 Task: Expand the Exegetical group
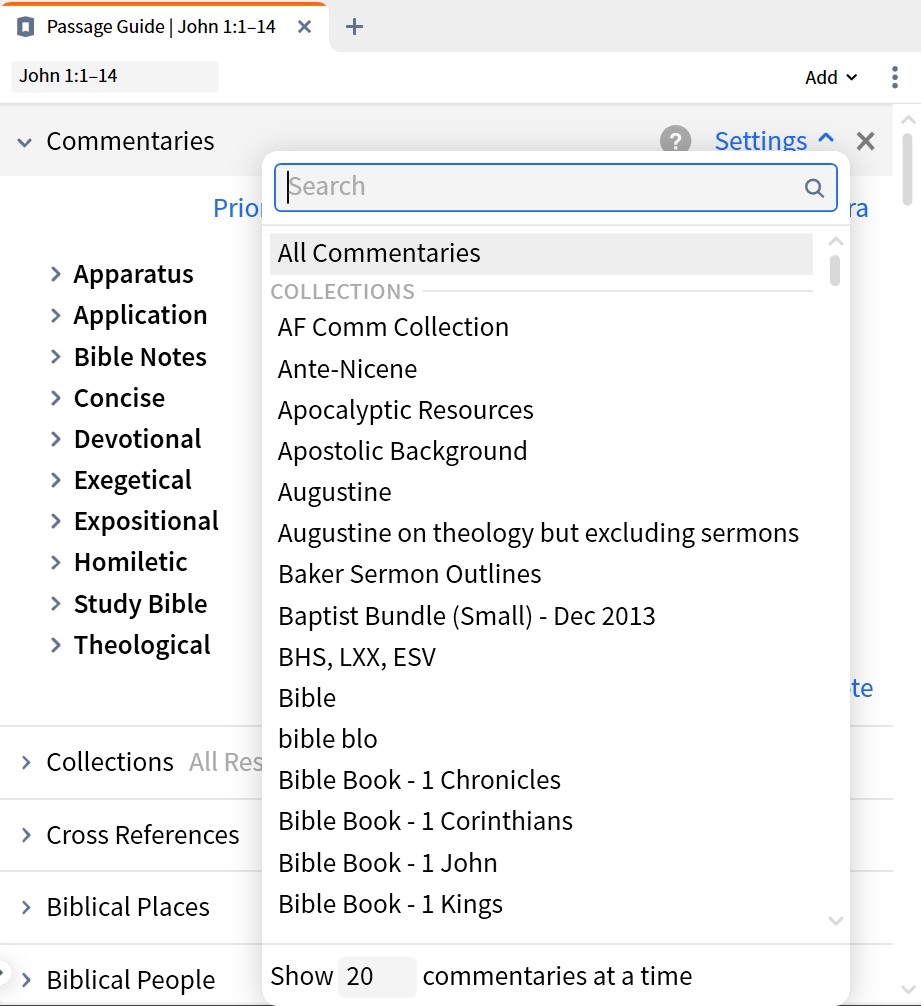point(56,480)
